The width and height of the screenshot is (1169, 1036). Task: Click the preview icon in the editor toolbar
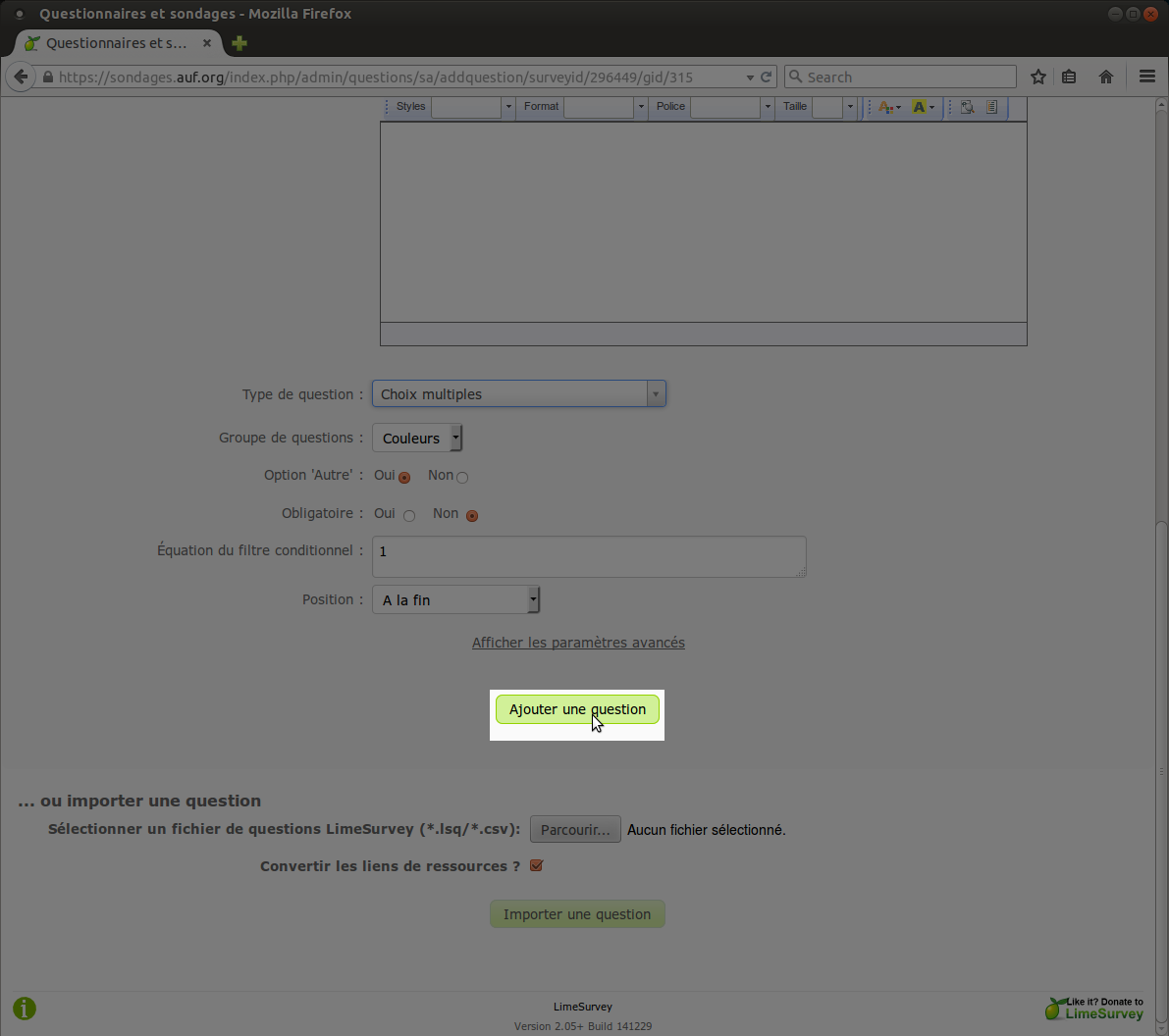pyautogui.click(x=967, y=107)
